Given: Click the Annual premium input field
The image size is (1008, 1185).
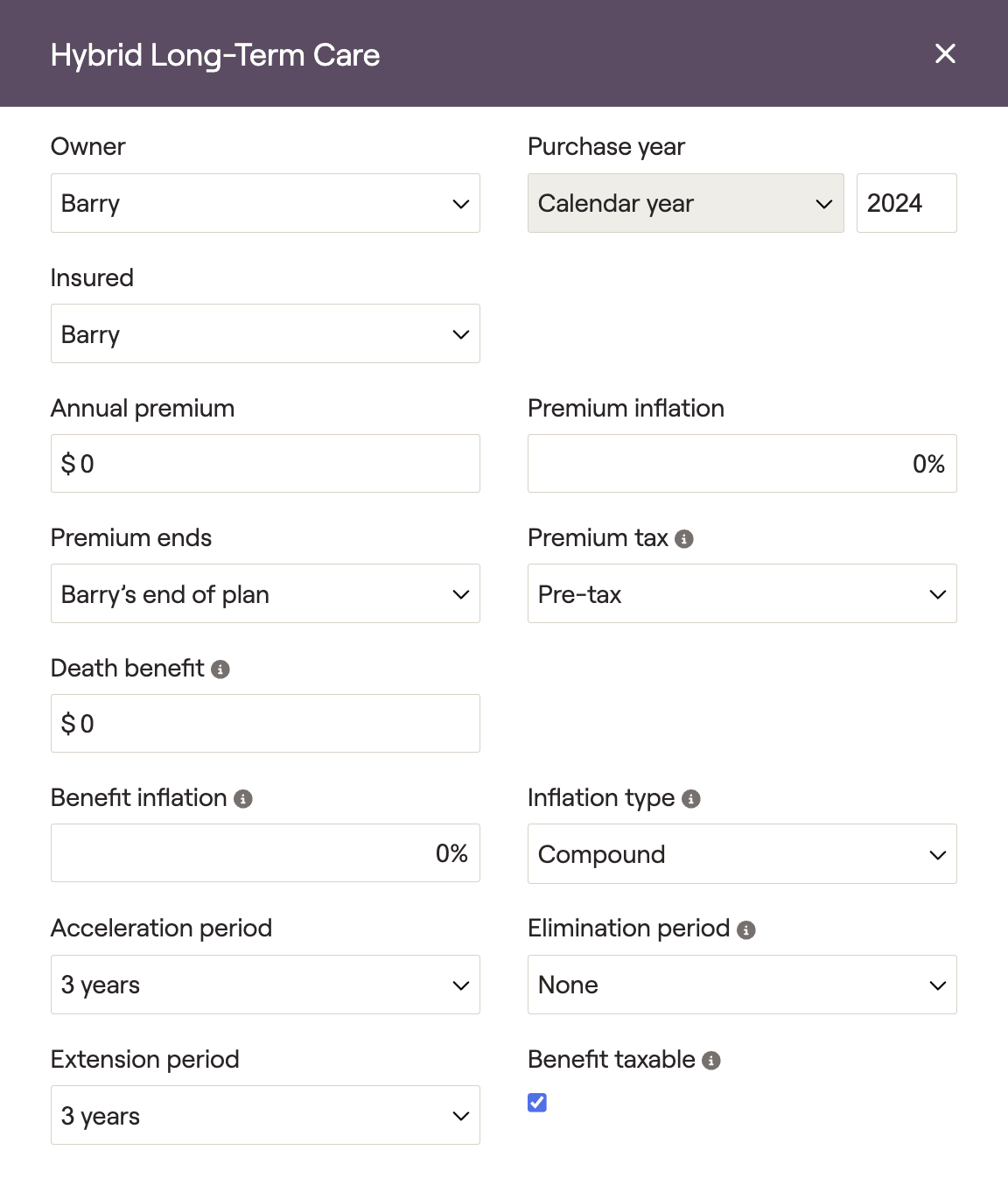Looking at the screenshot, I should click(265, 464).
